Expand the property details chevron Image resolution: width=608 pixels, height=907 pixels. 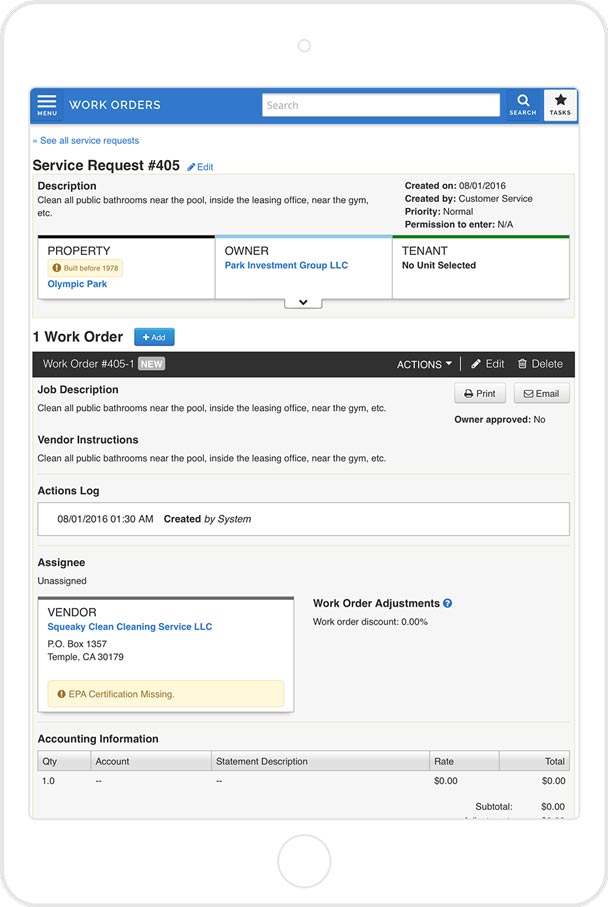click(303, 303)
